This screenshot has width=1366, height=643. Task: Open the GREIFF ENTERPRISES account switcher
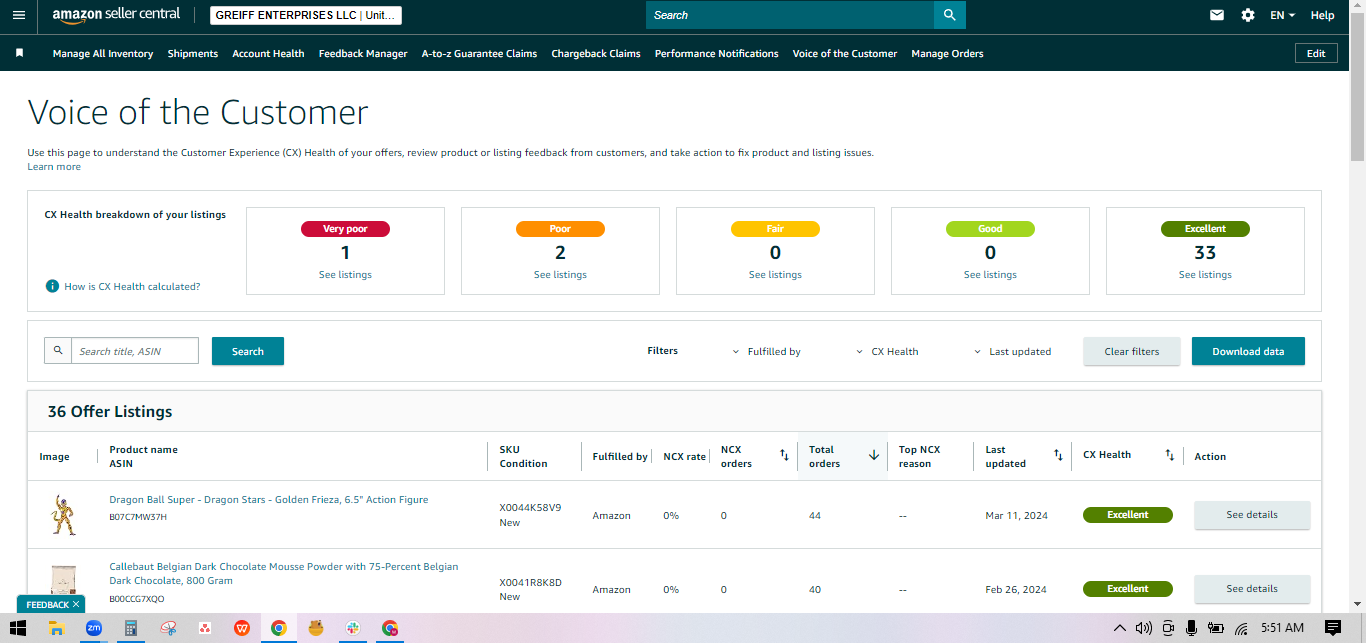coord(306,15)
